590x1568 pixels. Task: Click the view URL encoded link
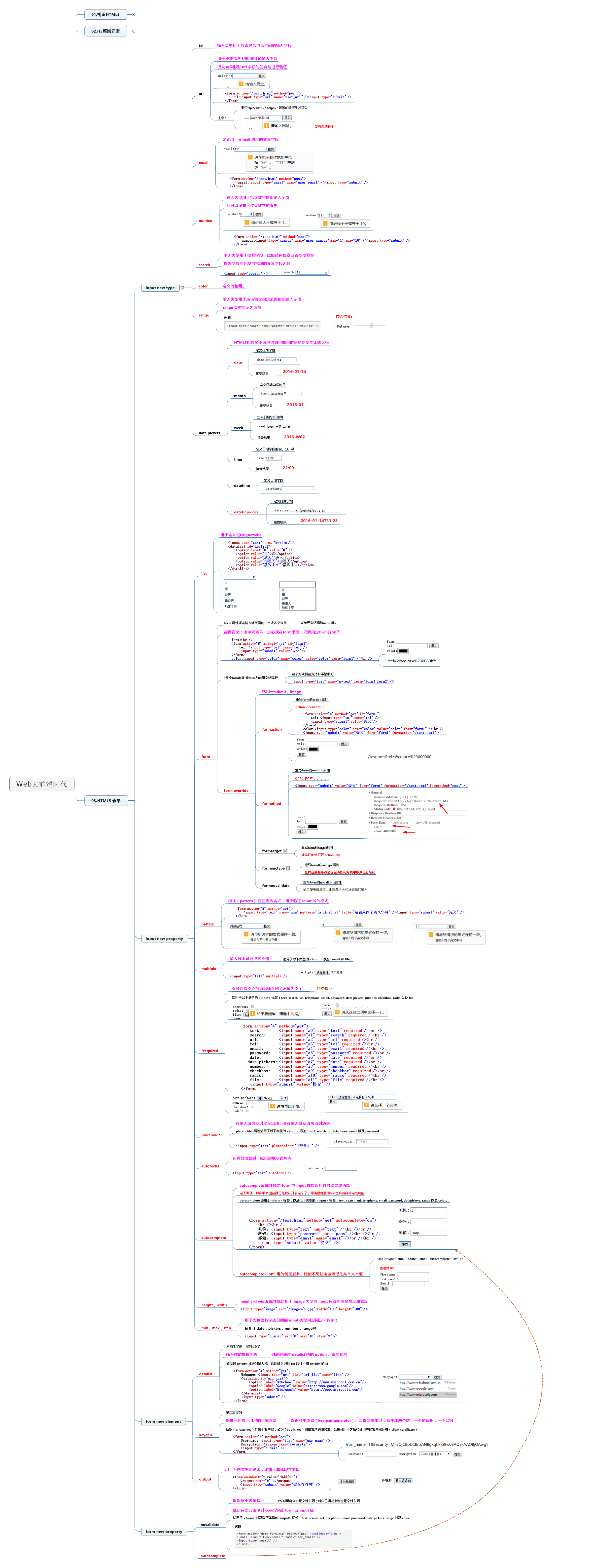point(428,823)
